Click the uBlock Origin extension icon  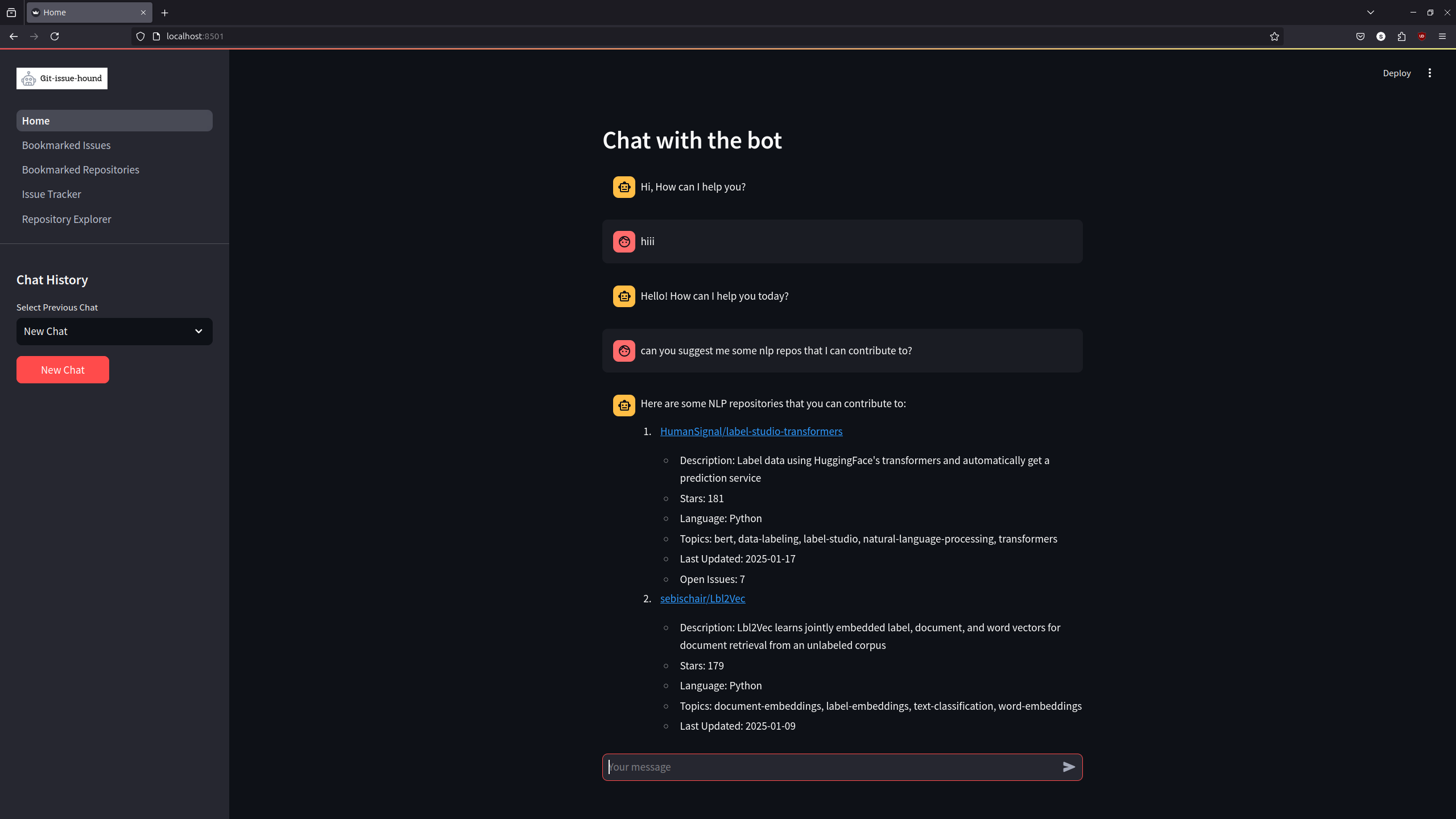click(x=1422, y=36)
